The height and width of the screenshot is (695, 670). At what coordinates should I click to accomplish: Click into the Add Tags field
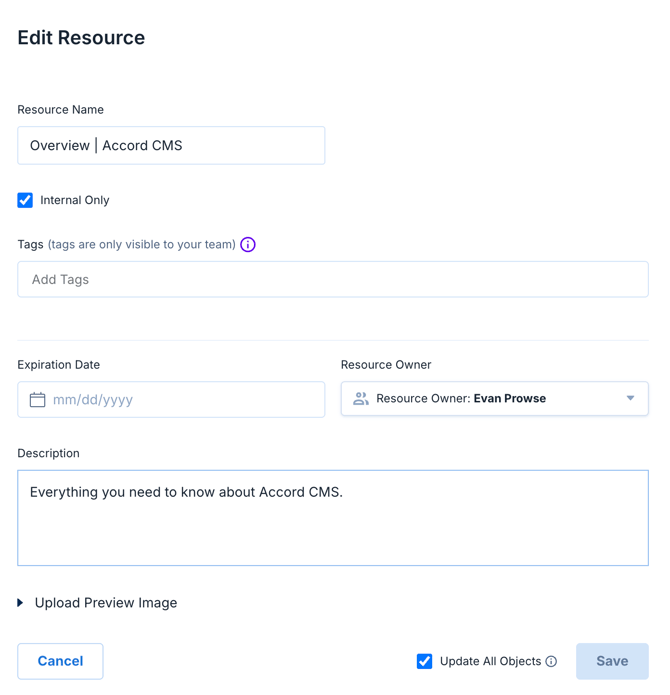coord(332,280)
